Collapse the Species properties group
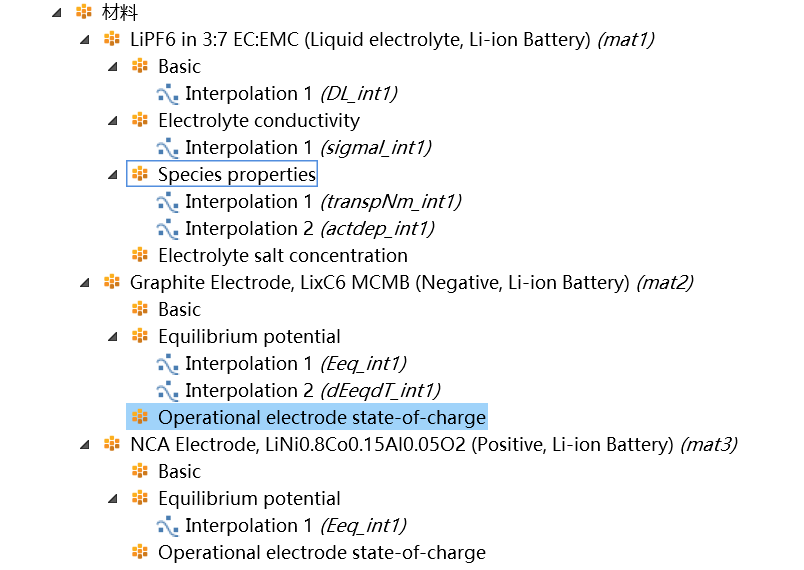Viewport: 804px width, 570px height. tap(112, 175)
